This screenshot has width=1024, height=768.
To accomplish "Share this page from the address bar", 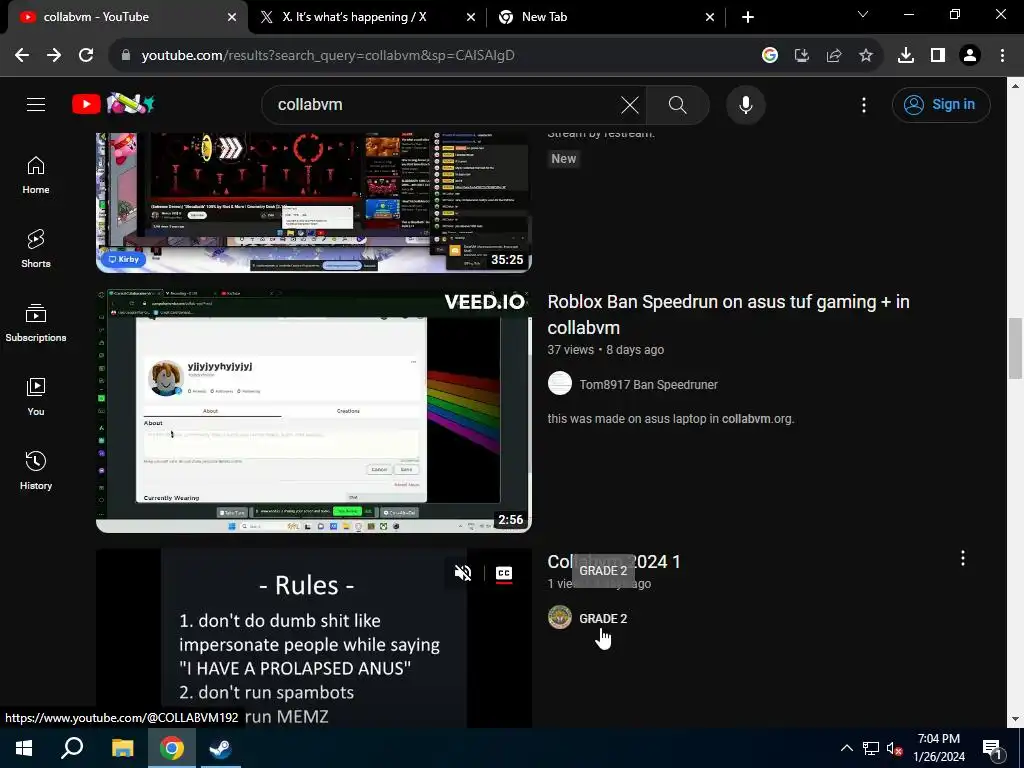I will click(x=833, y=56).
